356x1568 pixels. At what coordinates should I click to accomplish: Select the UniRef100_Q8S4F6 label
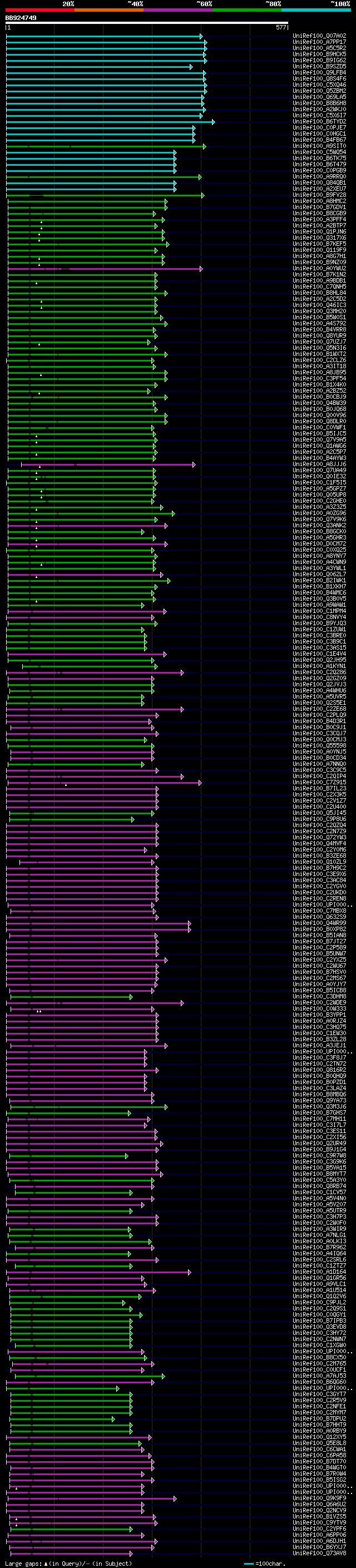pos(319,78)
